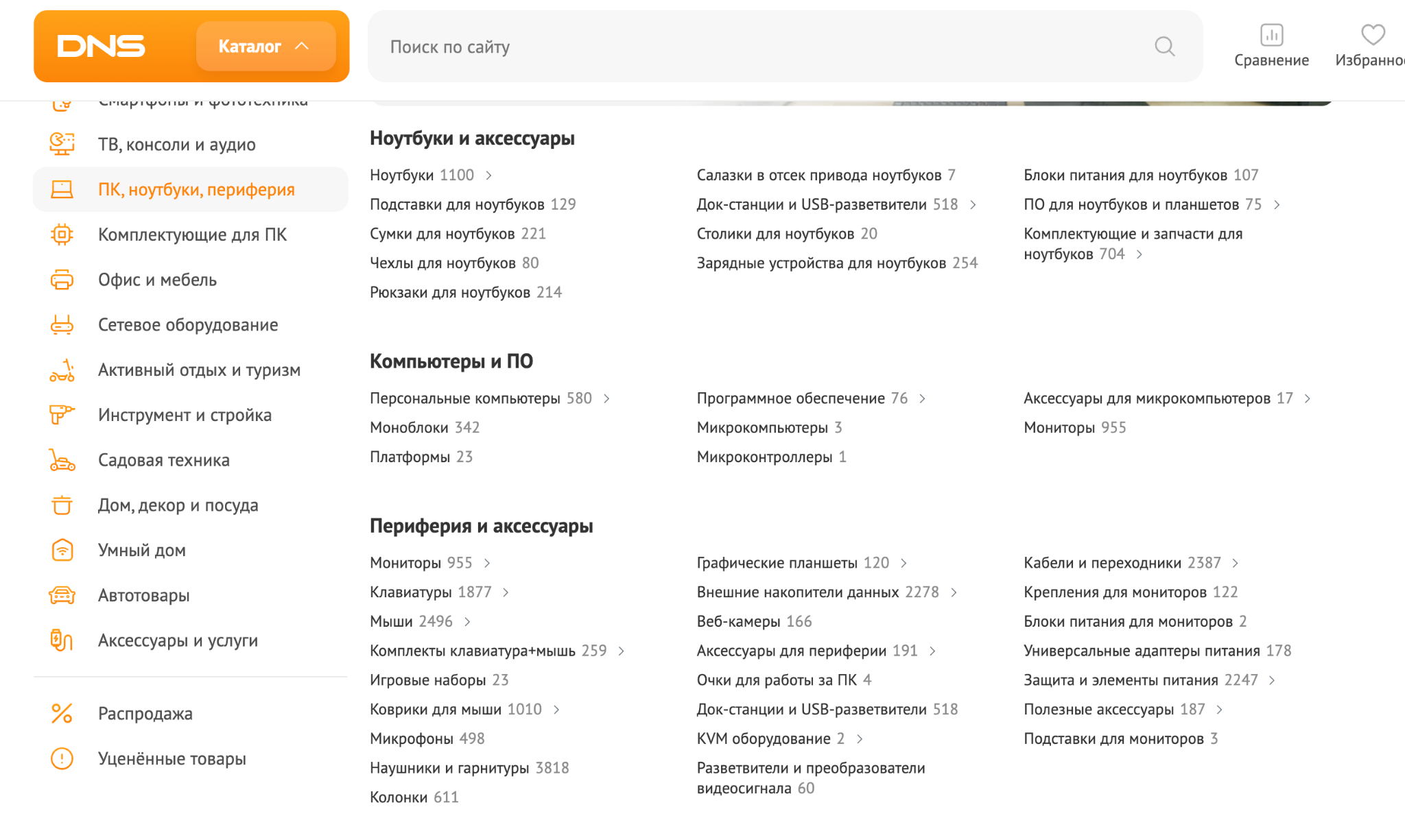Open Игровые наборы 23 link

(439, 680)
